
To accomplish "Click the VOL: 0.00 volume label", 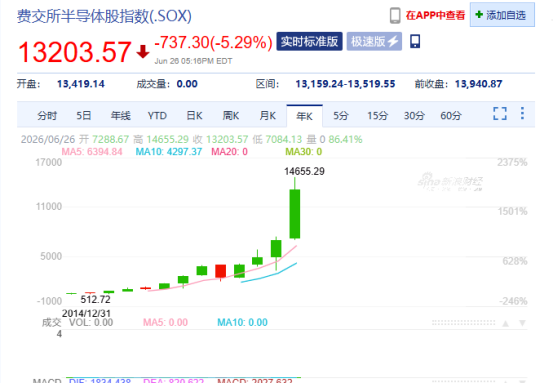I will click(x=91, y=323).
